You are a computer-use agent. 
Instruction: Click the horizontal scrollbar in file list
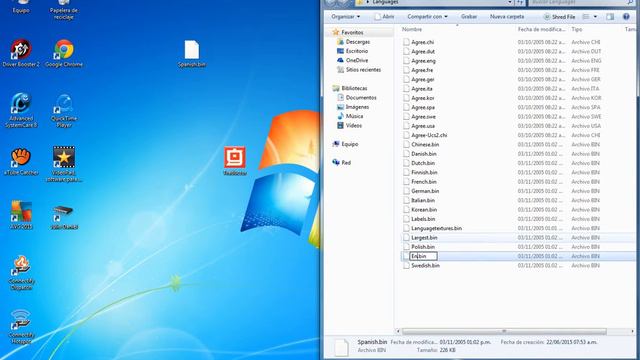[x=504, y=331]
